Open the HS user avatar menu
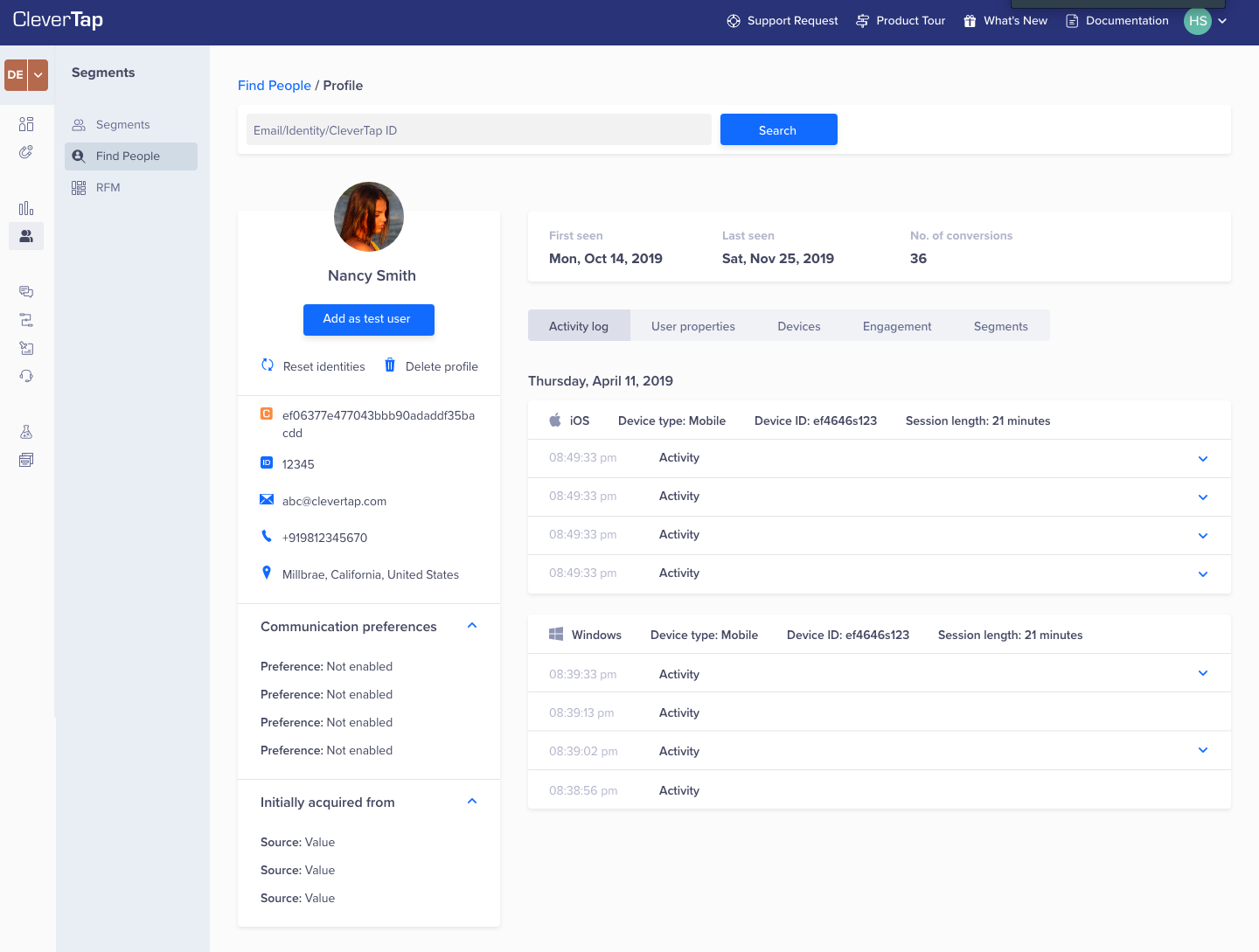 (1198, 21)
